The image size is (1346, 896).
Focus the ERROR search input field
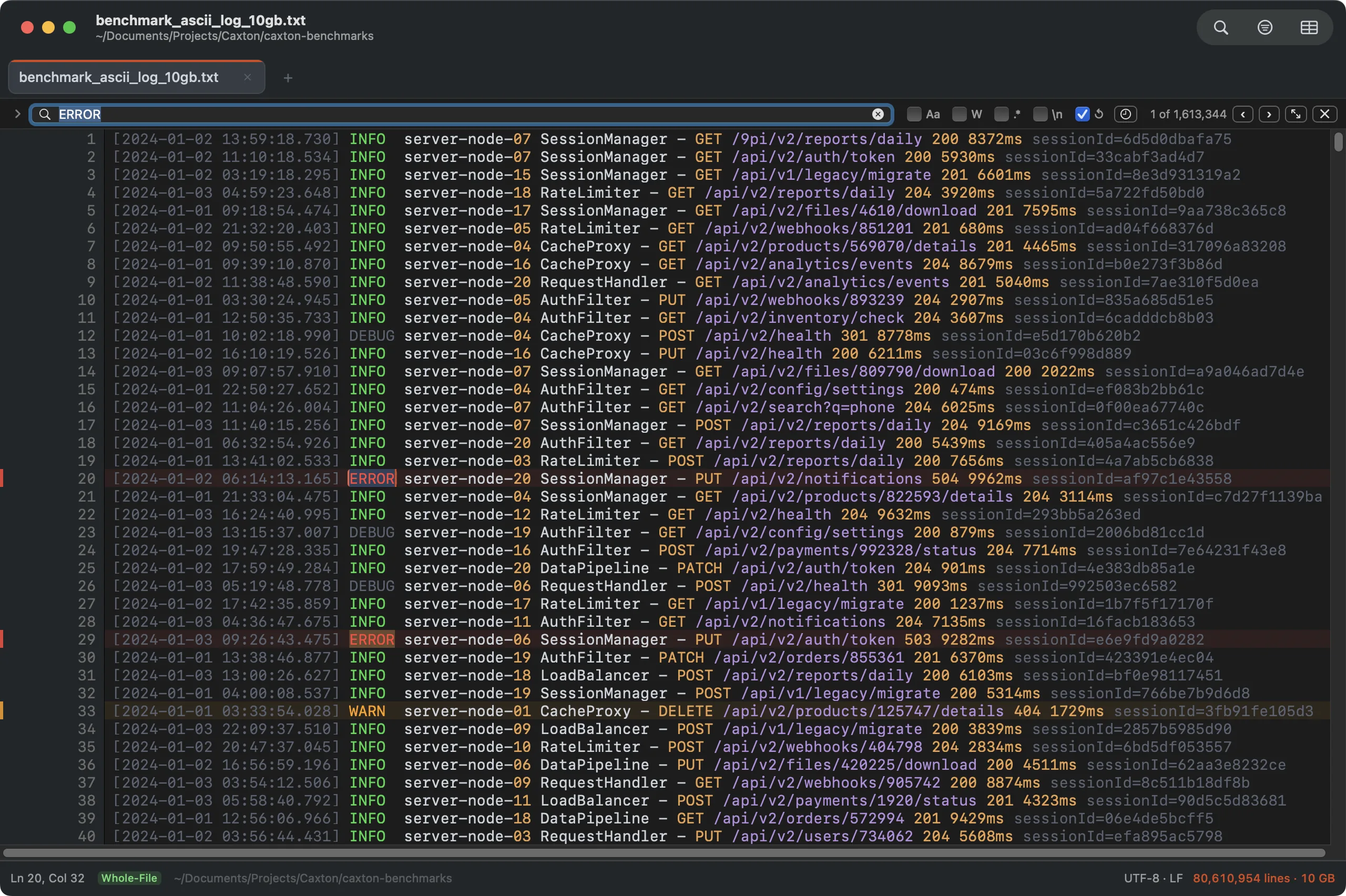point(462,114)
